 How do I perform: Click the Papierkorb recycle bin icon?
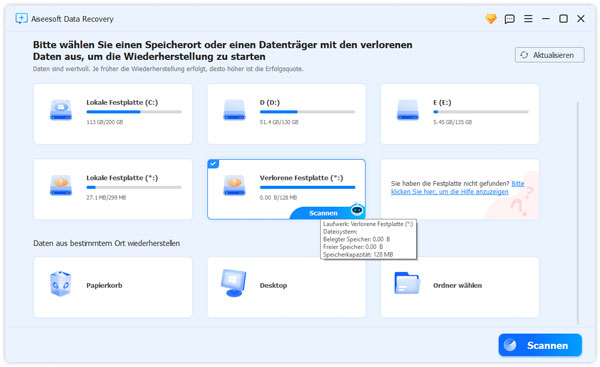(60, 284)
